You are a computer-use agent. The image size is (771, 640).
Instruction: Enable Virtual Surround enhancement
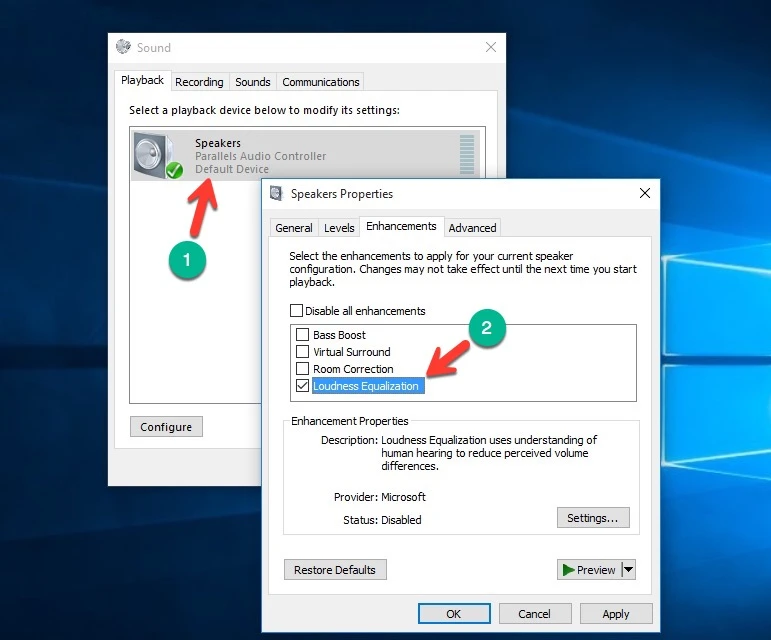point(303,352)
